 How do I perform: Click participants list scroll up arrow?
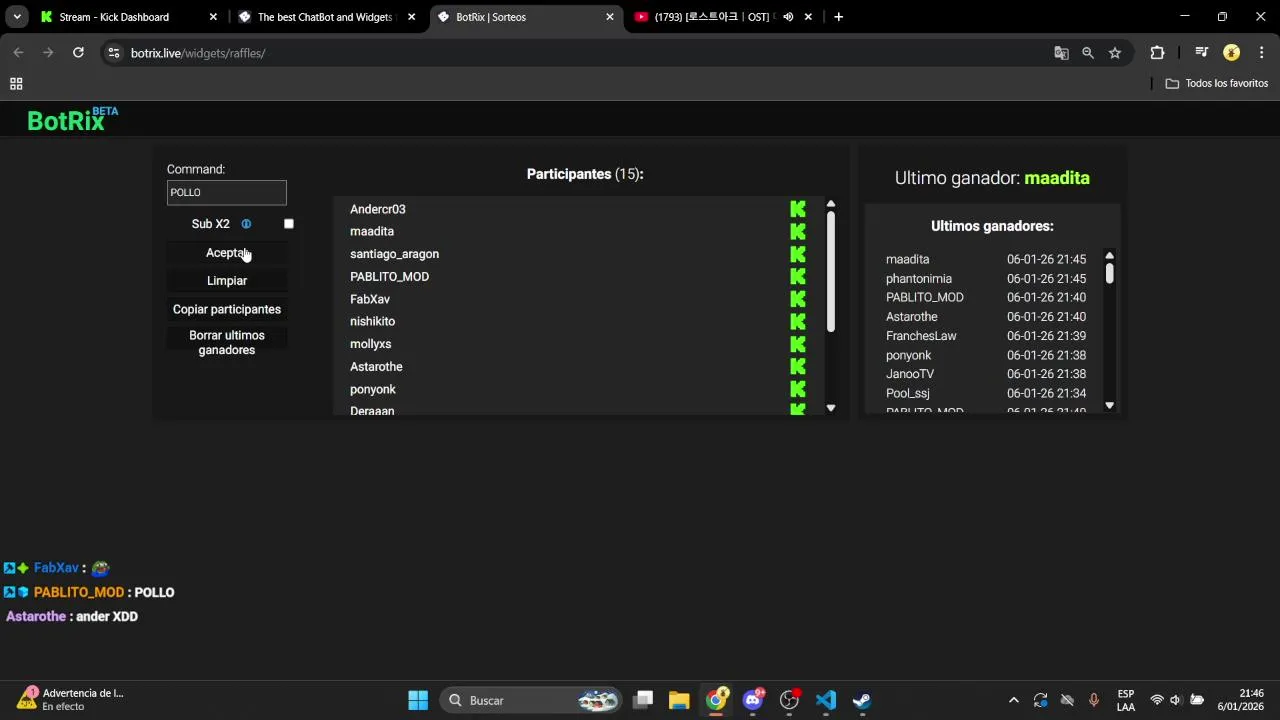[831, 204]
